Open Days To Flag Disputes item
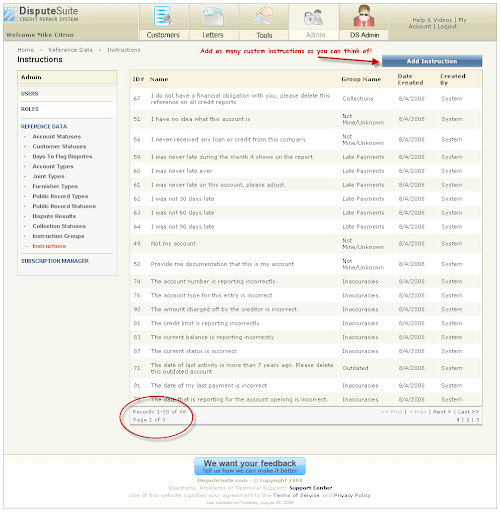 pos(62,157)
